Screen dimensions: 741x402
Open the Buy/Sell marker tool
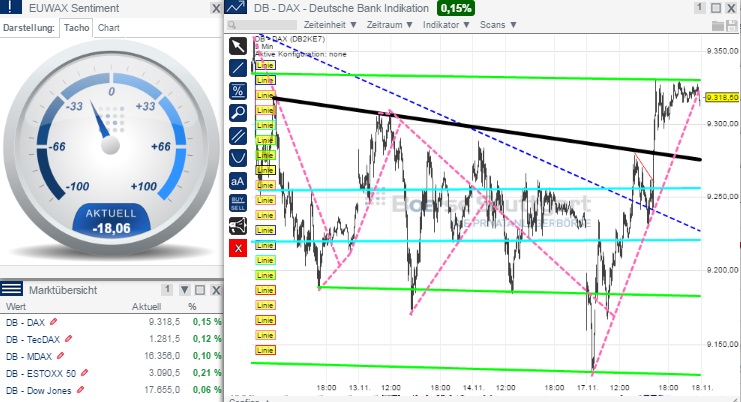pyautogui.click(x=238, y=203)
